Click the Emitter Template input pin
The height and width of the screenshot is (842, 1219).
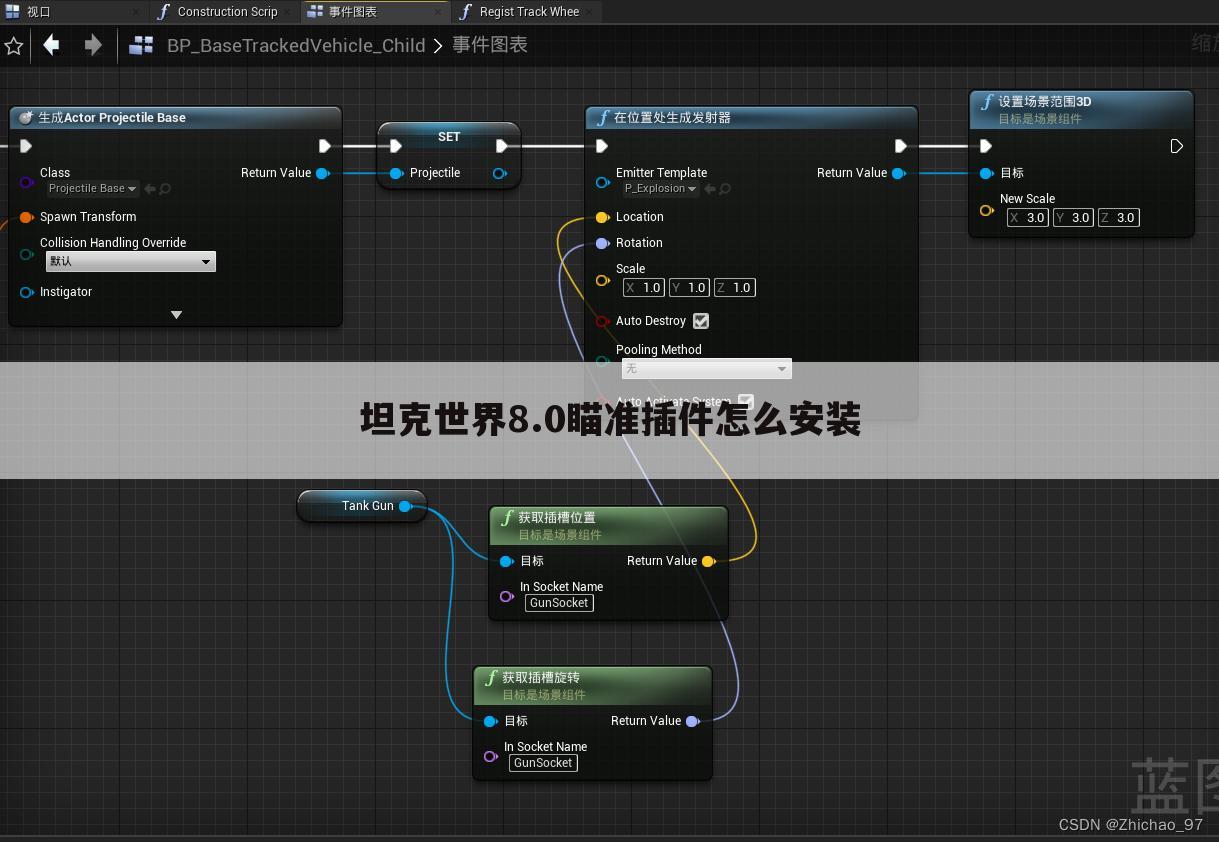602,182
